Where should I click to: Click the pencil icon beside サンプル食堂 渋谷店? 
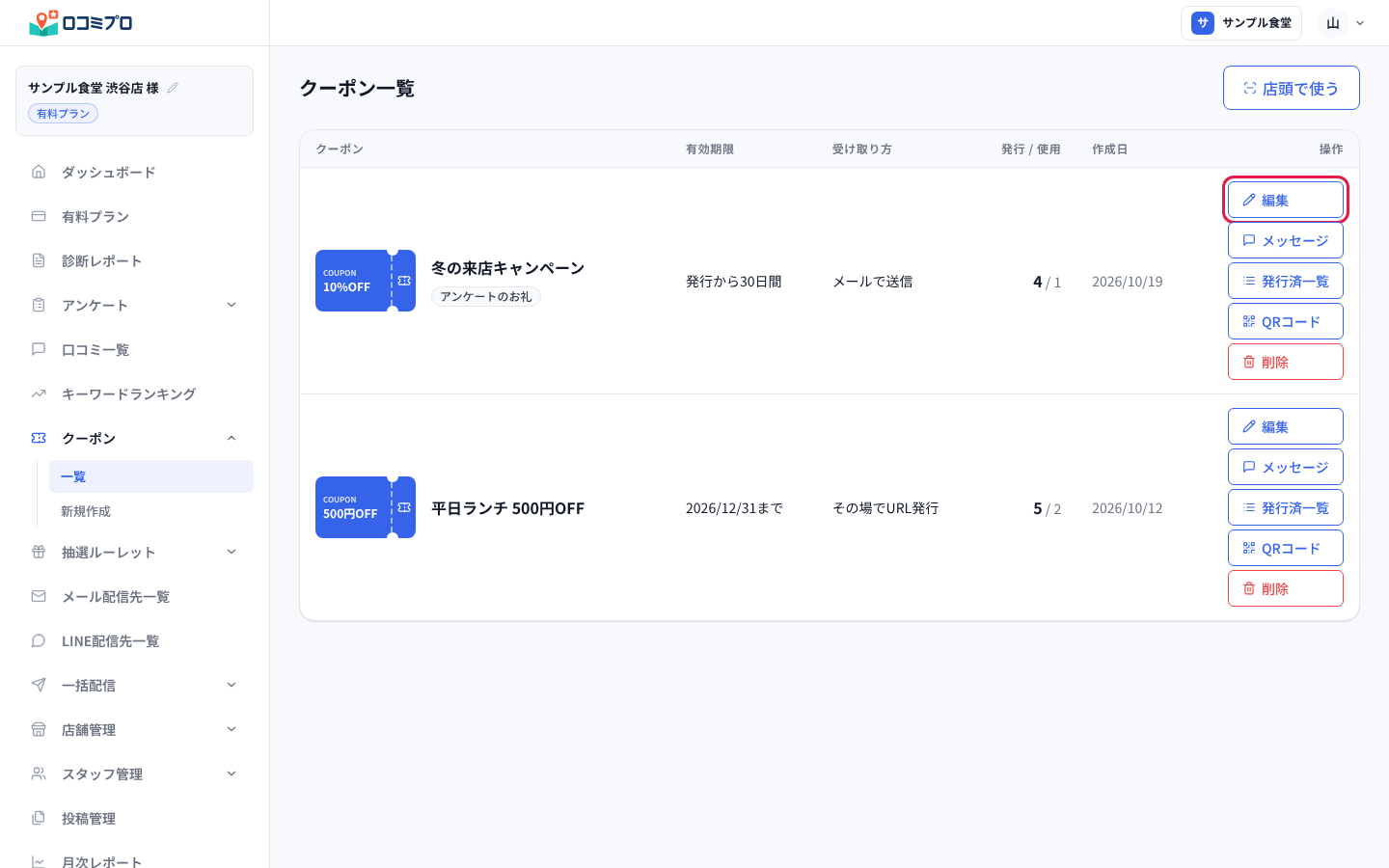(x=173, y=88)
